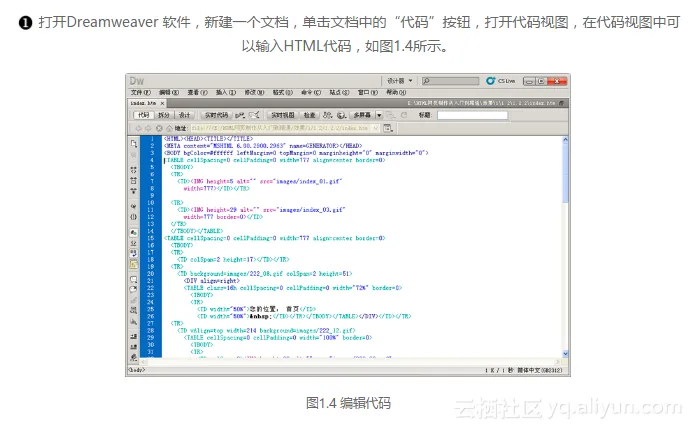Viewport: 693px width, 430px height.
Task: Switch to 拆分 split view
Action: click(x=164, y=115)
